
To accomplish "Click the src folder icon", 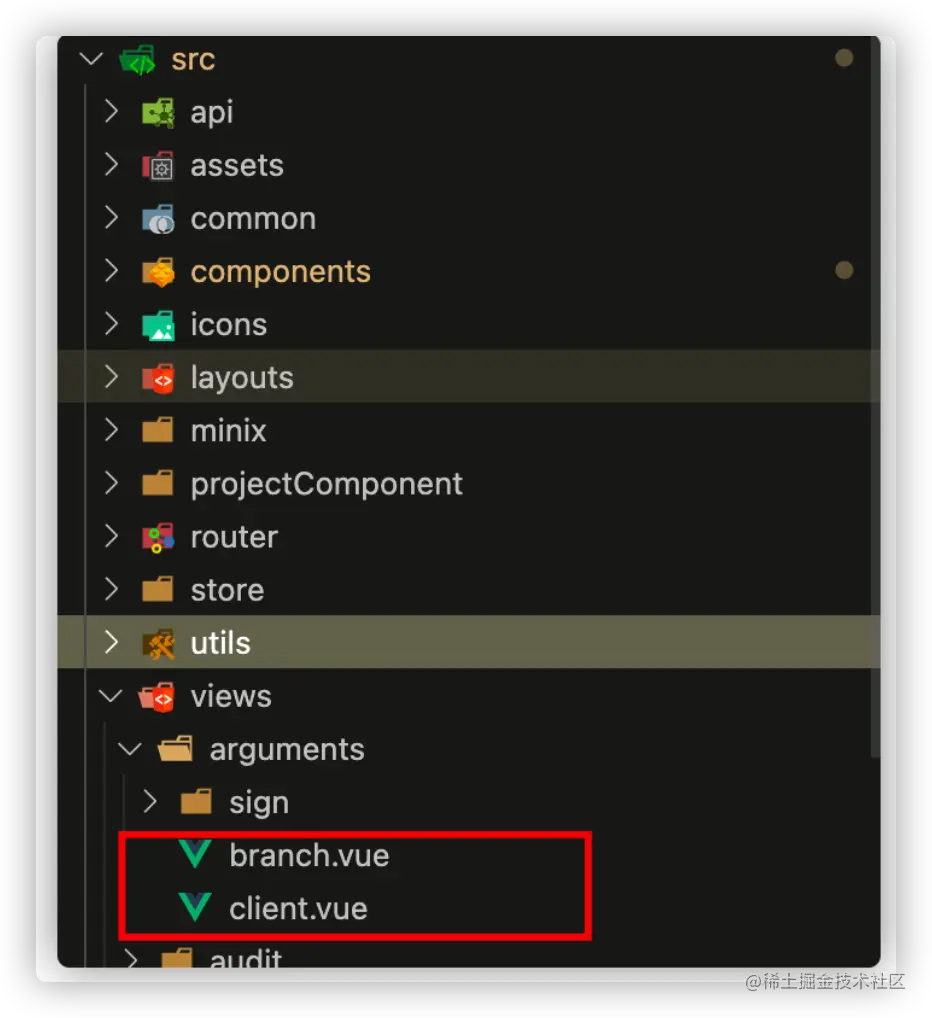I will coord(138,60).
